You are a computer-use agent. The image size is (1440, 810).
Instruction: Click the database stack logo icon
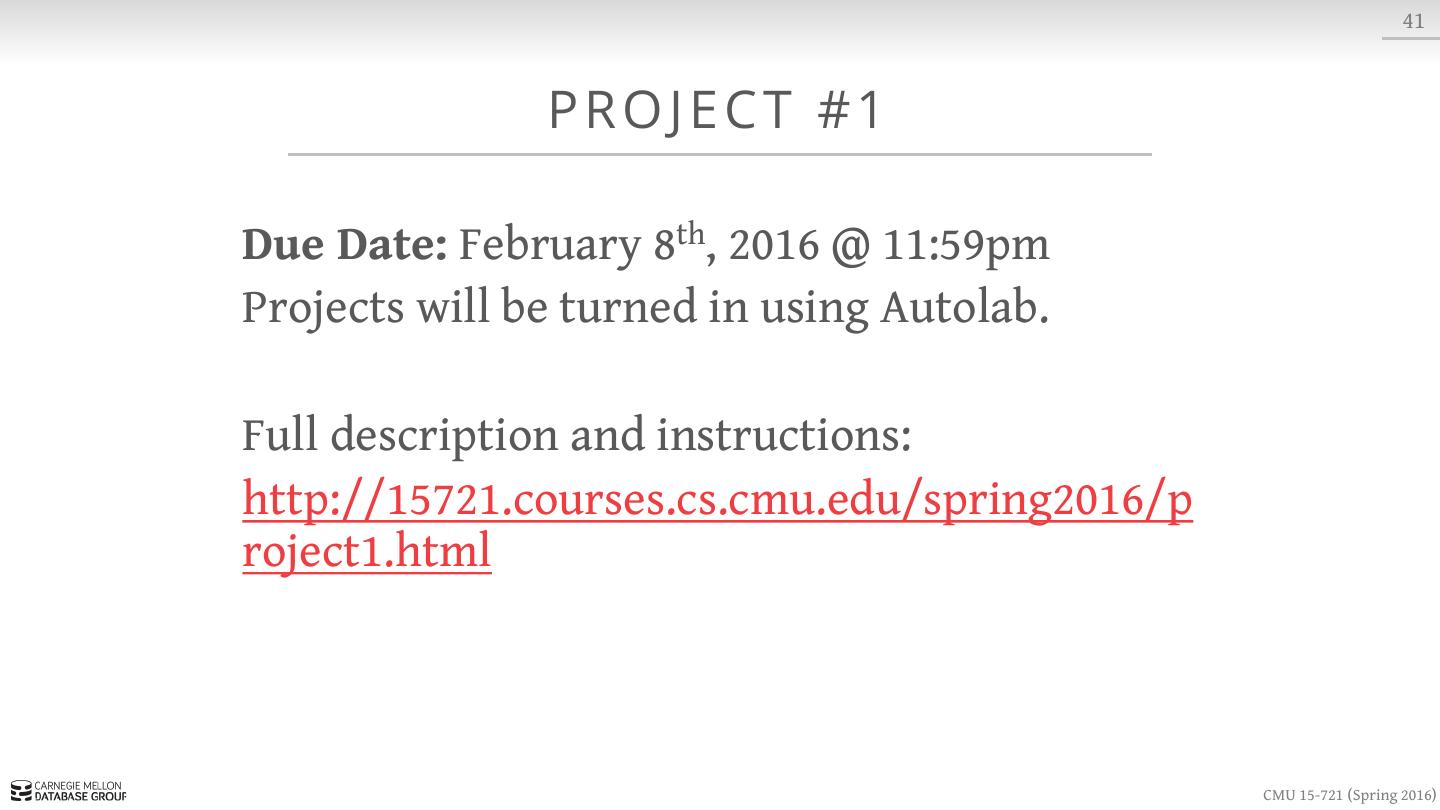tap(20, 793)
